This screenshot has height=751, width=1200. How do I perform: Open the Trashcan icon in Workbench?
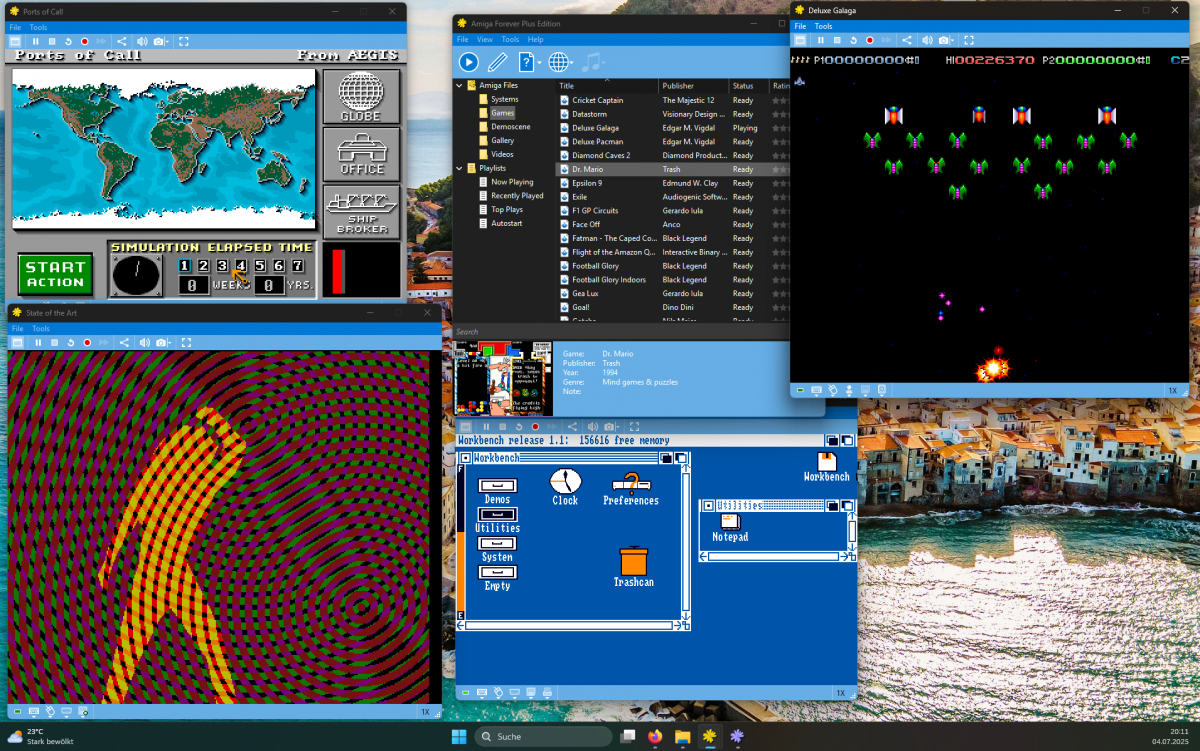634,562
